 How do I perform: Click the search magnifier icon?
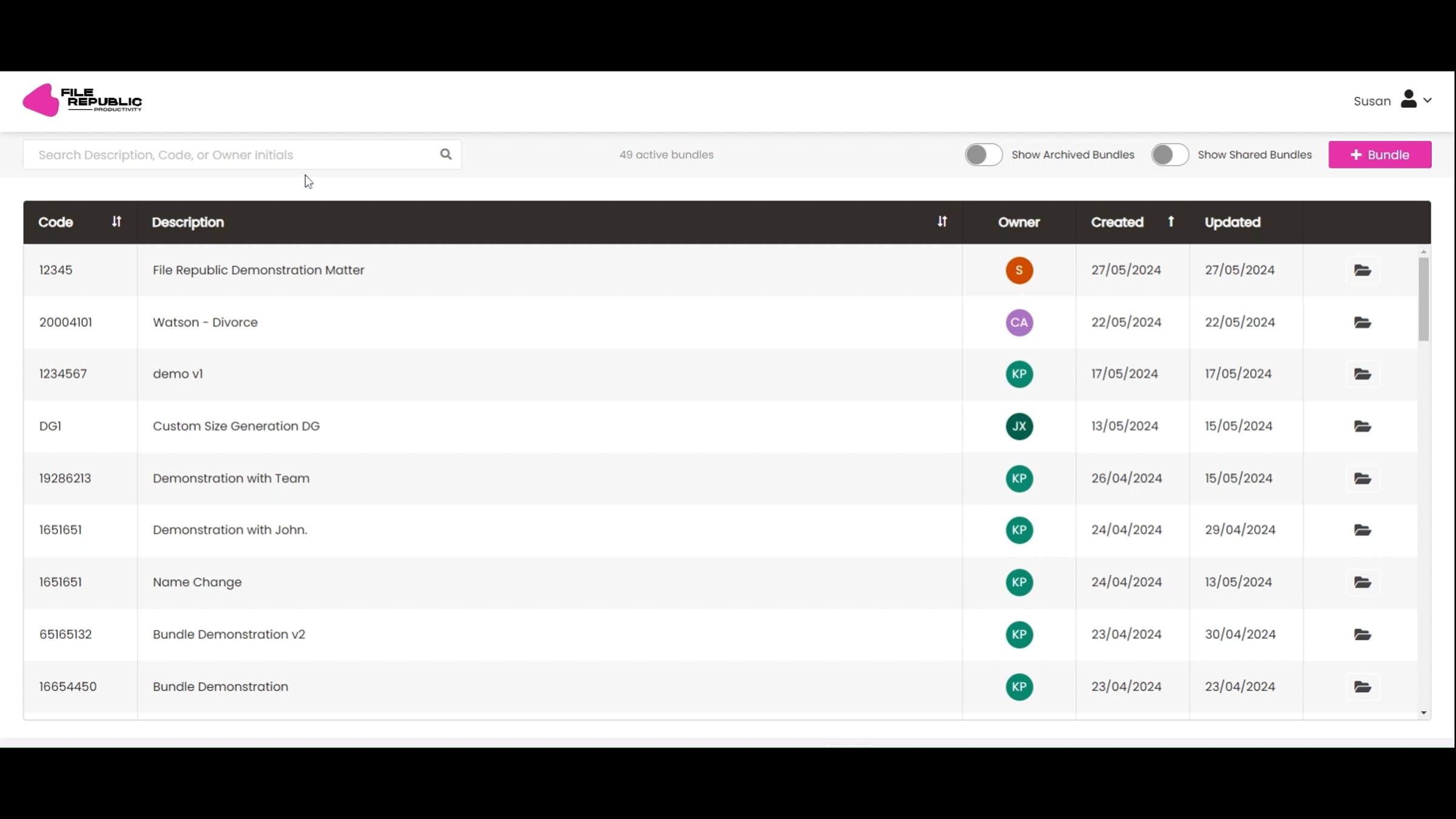pos(446,154)
